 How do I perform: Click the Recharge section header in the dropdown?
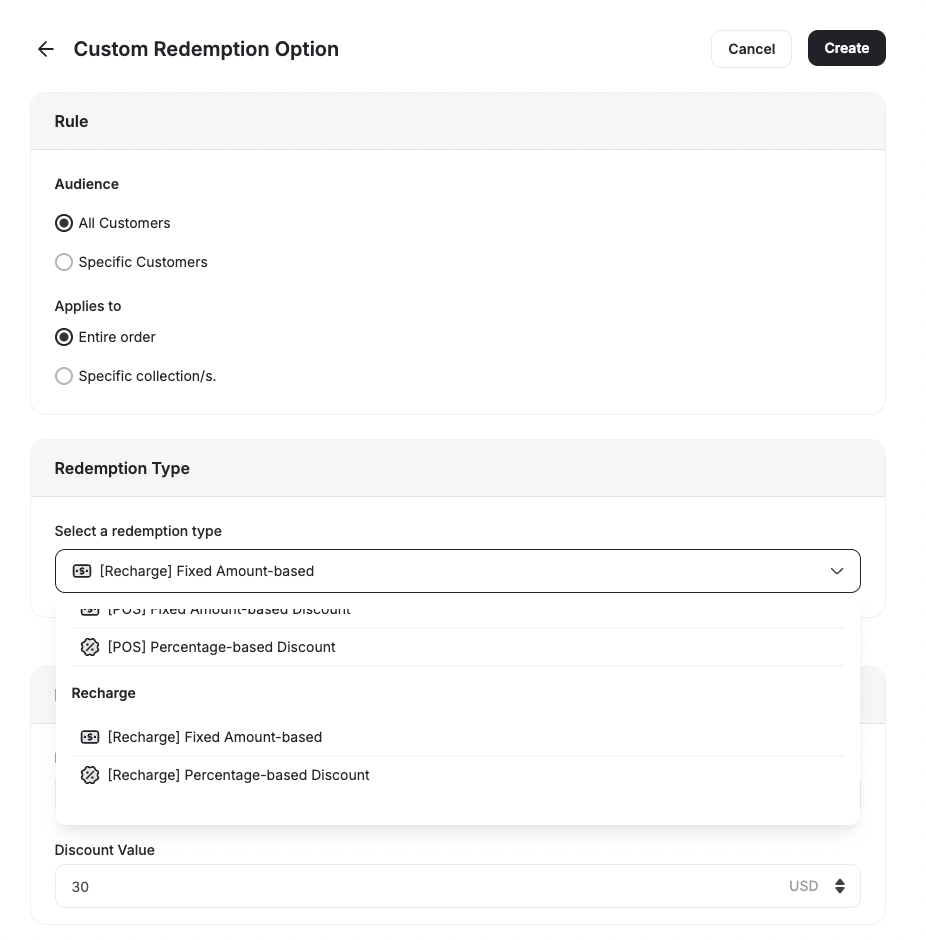pos(103,693)
